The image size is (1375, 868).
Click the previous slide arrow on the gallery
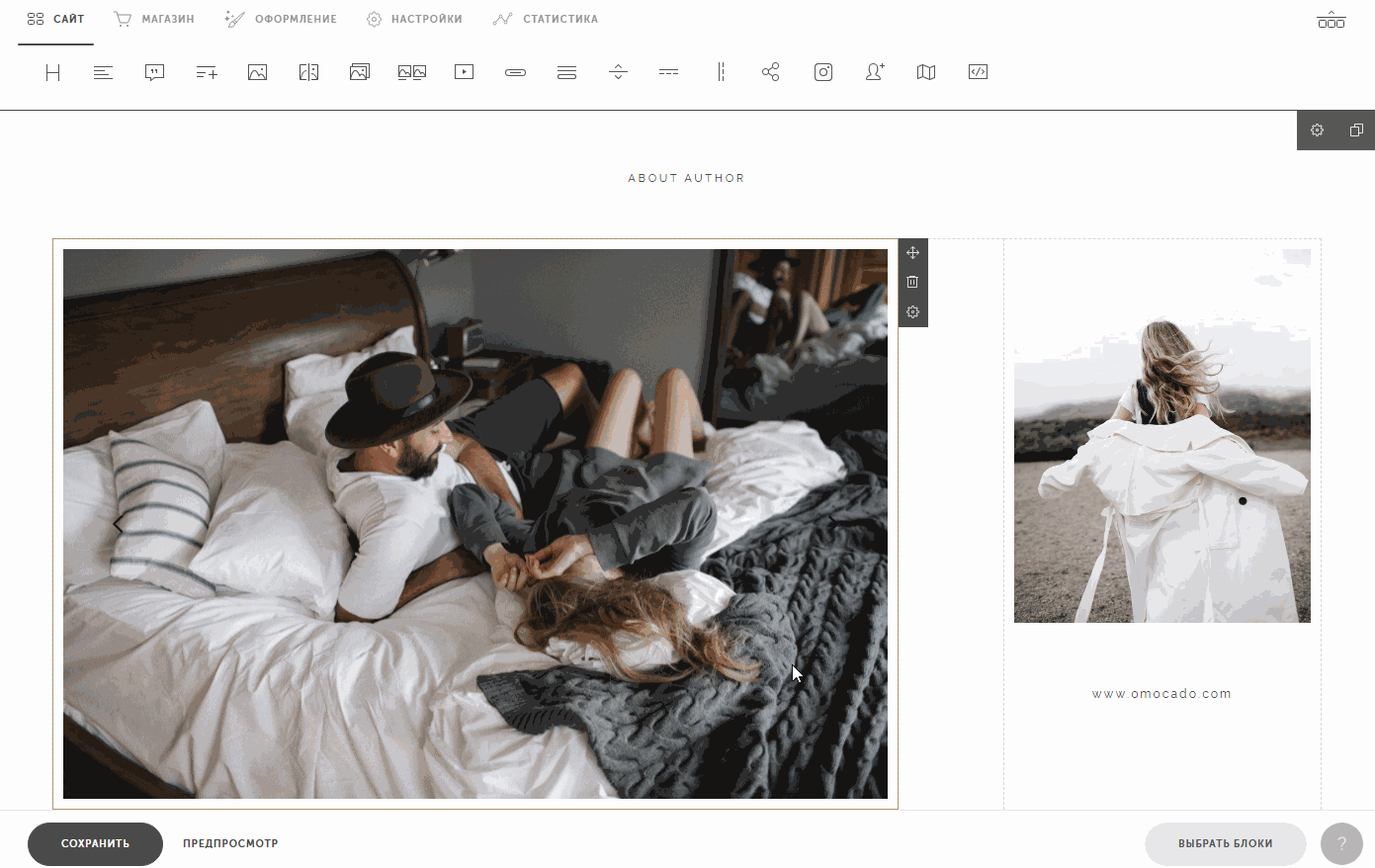click(x=118, y=524)
